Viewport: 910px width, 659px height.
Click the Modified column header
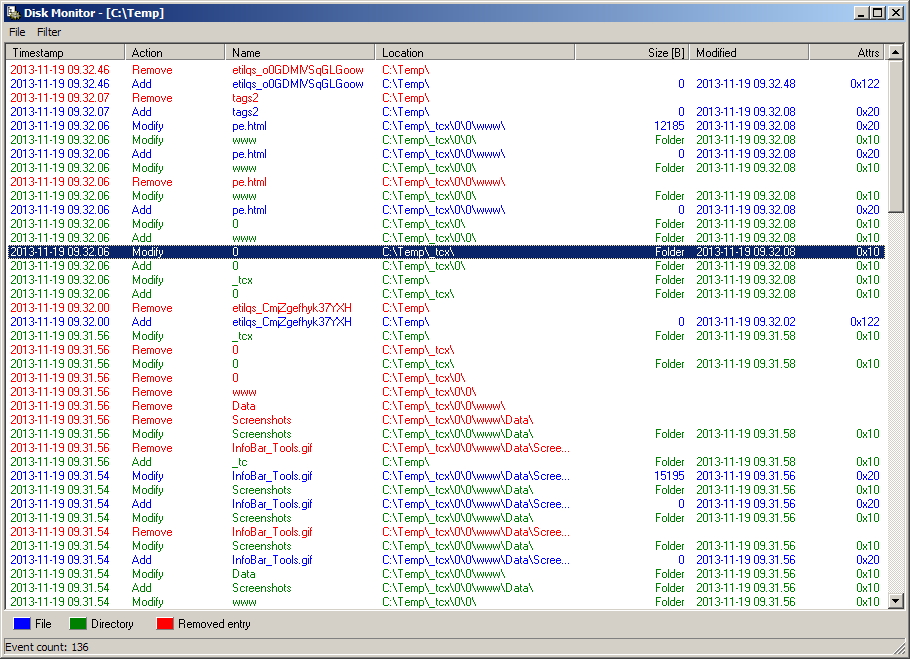pyautogui.click(x=749, y=53)
